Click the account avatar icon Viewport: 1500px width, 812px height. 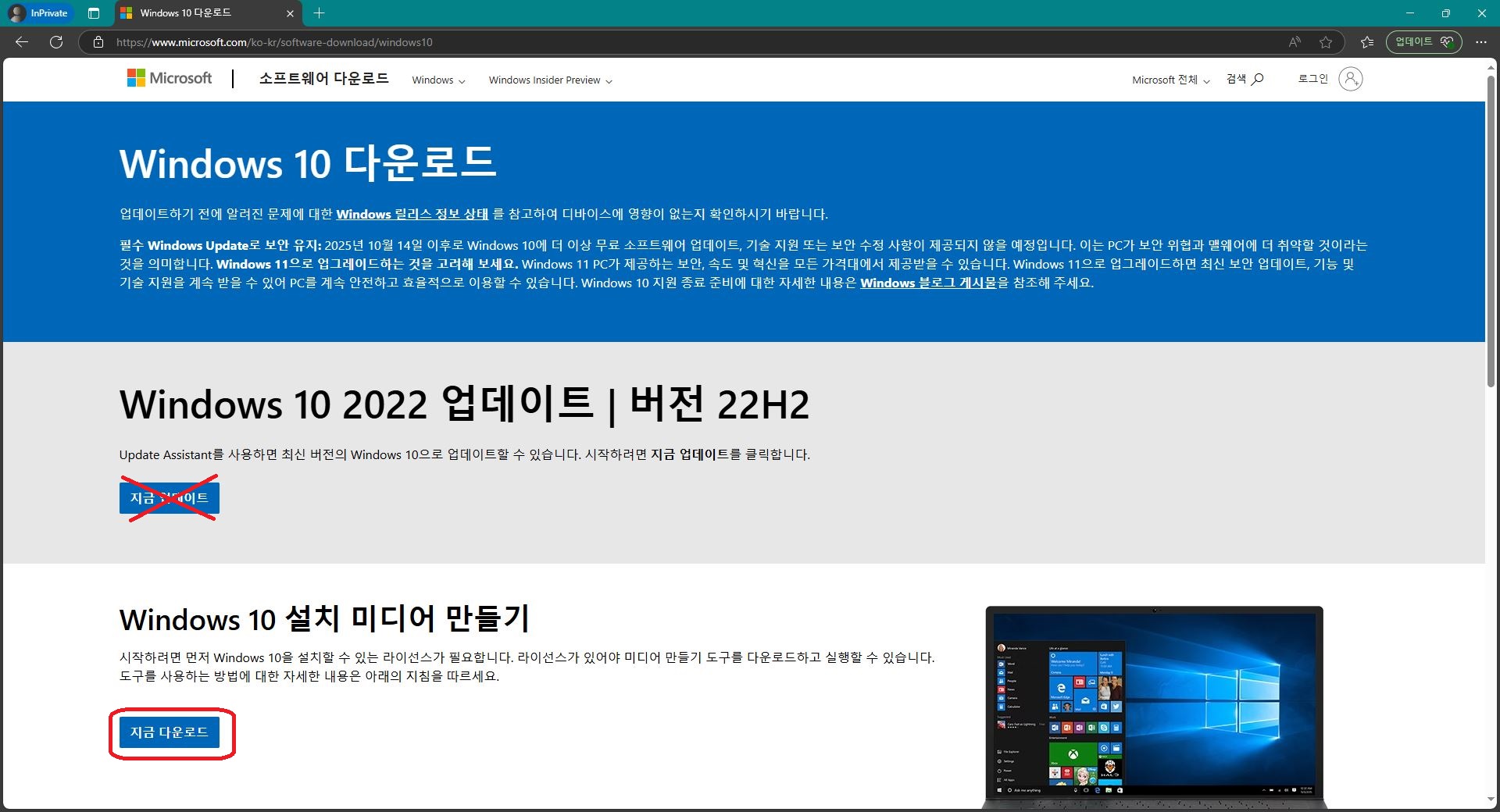click(1350, 79)
